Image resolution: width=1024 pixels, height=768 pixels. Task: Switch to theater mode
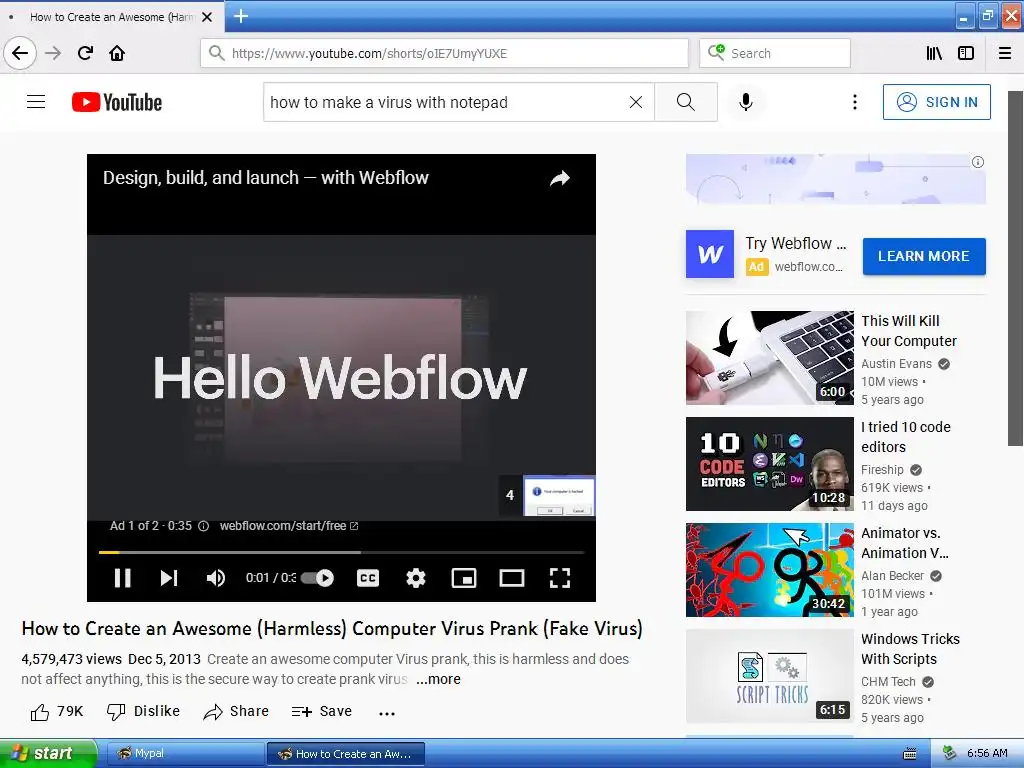[512, 578]
